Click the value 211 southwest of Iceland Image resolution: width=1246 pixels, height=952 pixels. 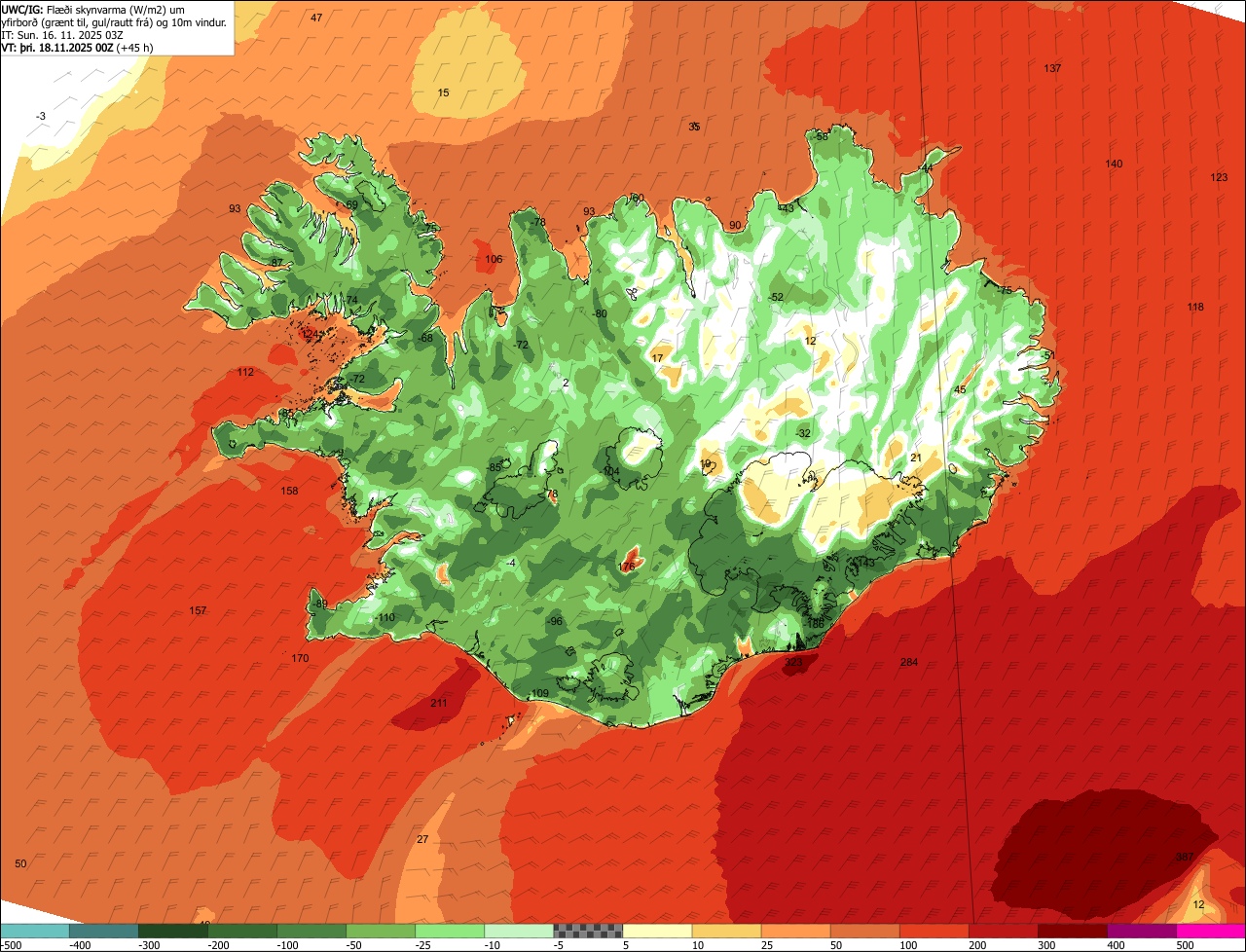tap(438, 703)
